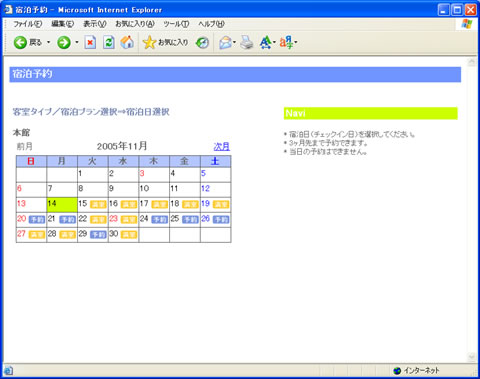Click the Navi panel heading

click(371, 113)
